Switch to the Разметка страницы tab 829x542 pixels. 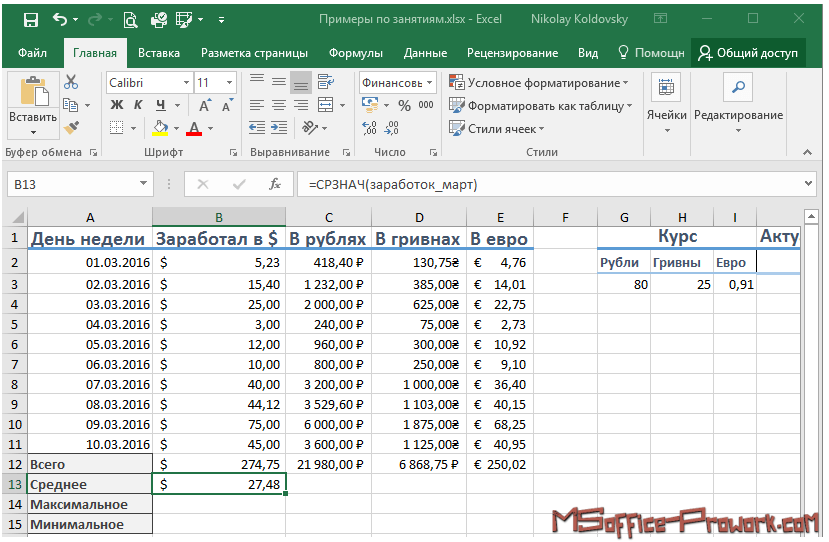(254, 53)
